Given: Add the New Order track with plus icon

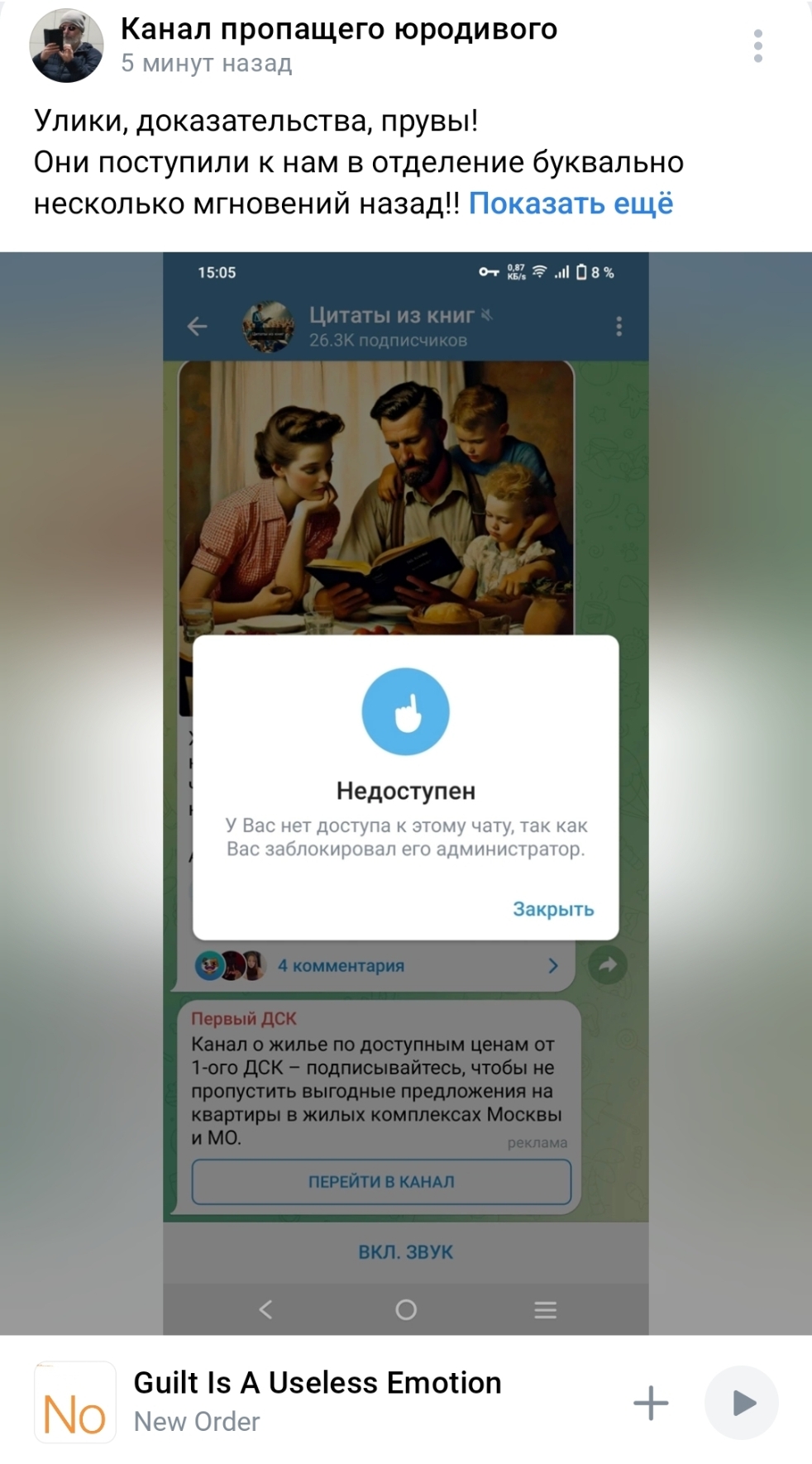Looking at the screenshot, I should tap(651, 1403).
